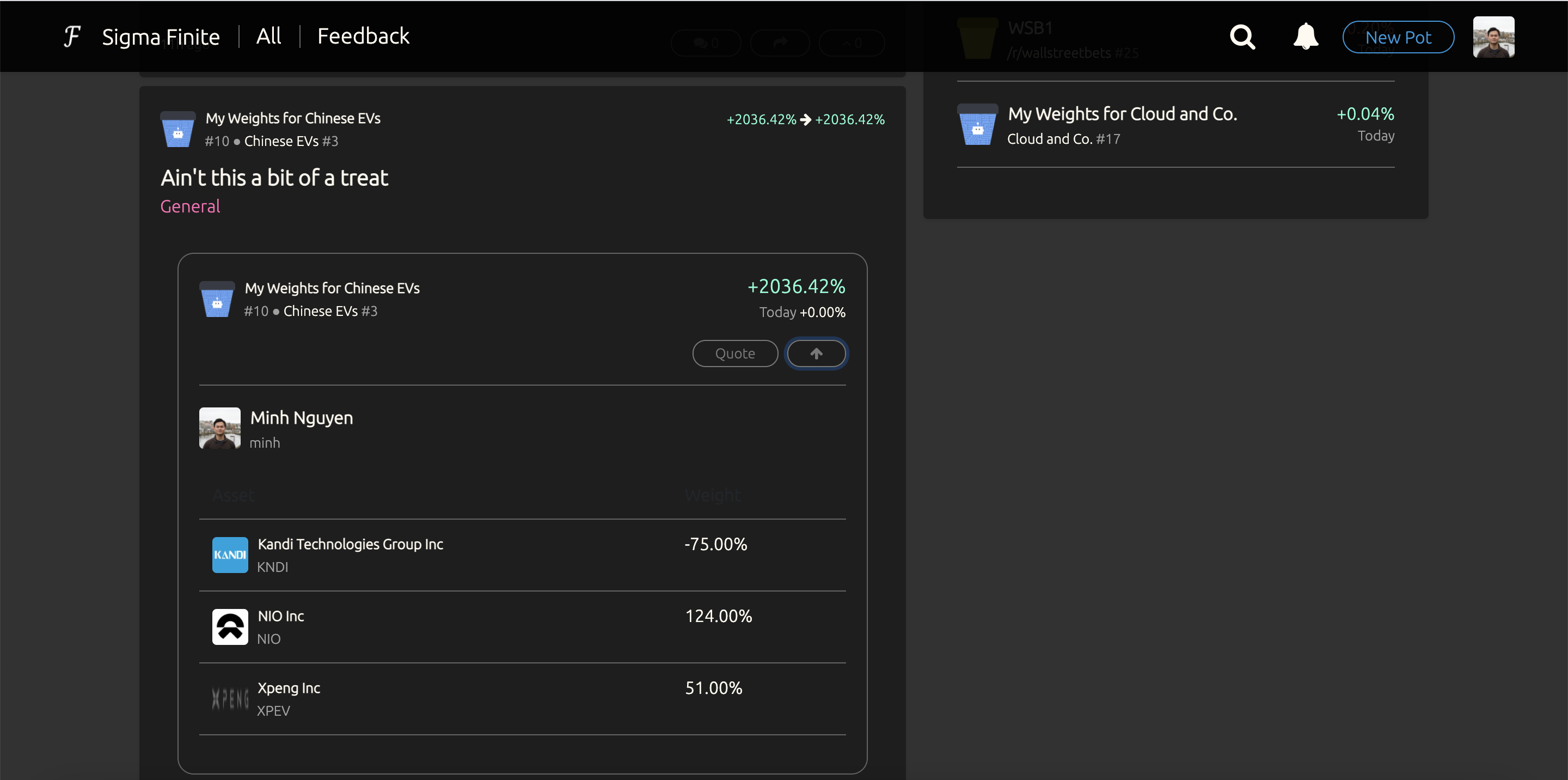
Task: Open notifications bell icon
Action: click(x=1305, y=36)
